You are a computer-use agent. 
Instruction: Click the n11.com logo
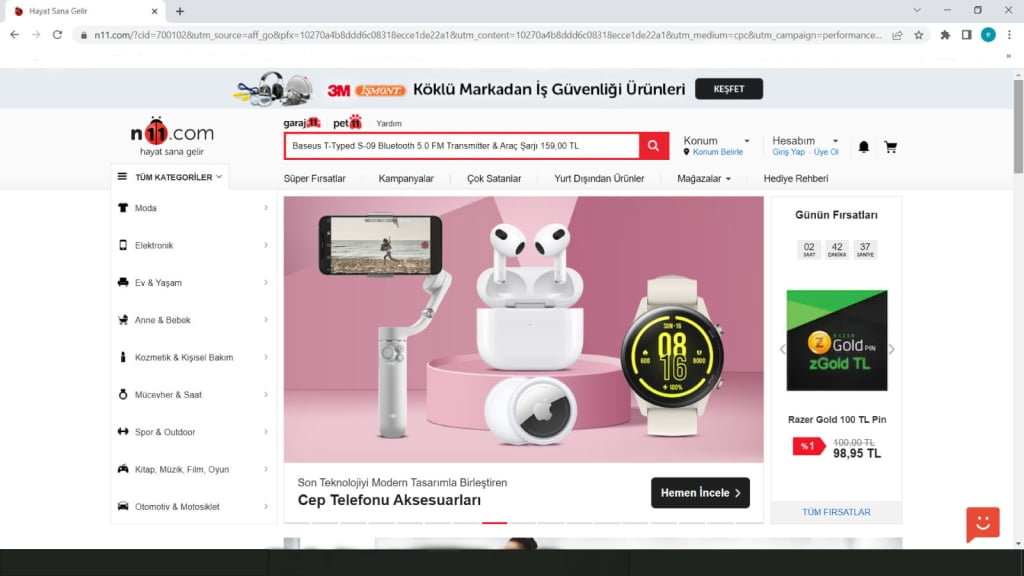172,133
